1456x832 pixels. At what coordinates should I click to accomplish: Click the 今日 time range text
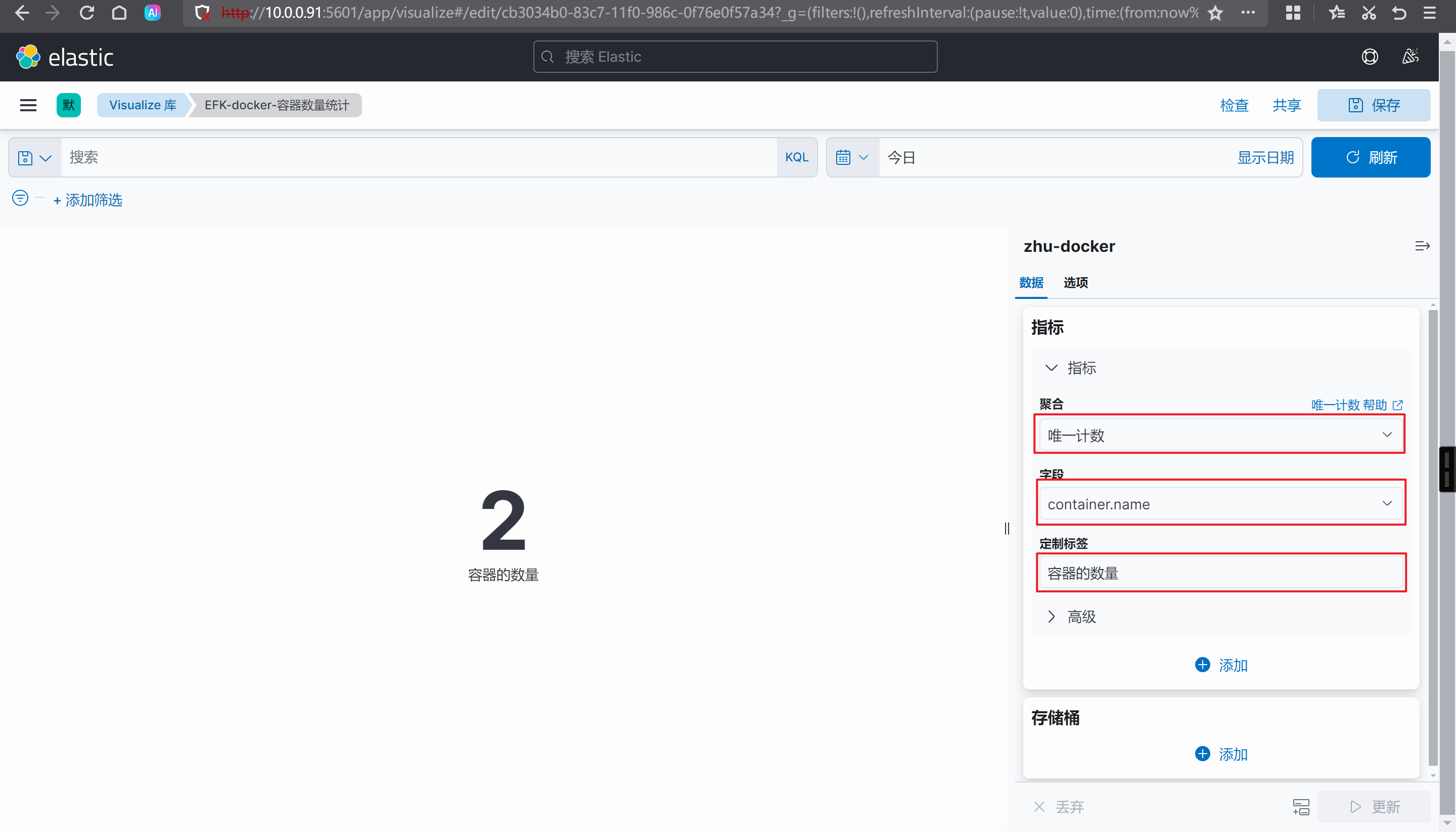click(x=901, y=158)
